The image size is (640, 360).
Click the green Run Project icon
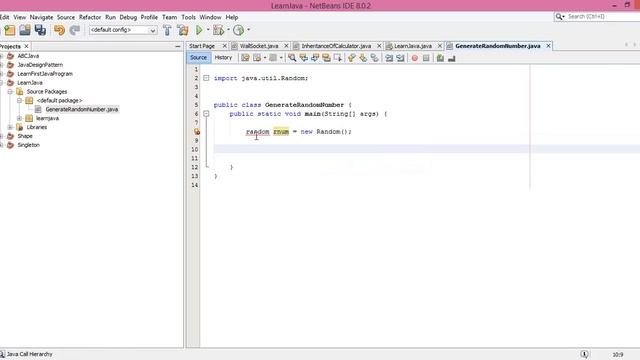point(199,30)
